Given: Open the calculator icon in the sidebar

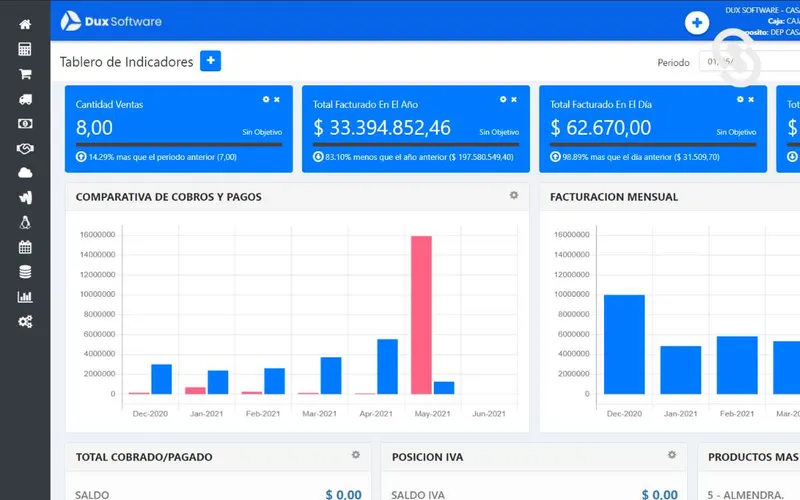Looking at the screenshot, I should pyautogui.click(x=25, y=49).
